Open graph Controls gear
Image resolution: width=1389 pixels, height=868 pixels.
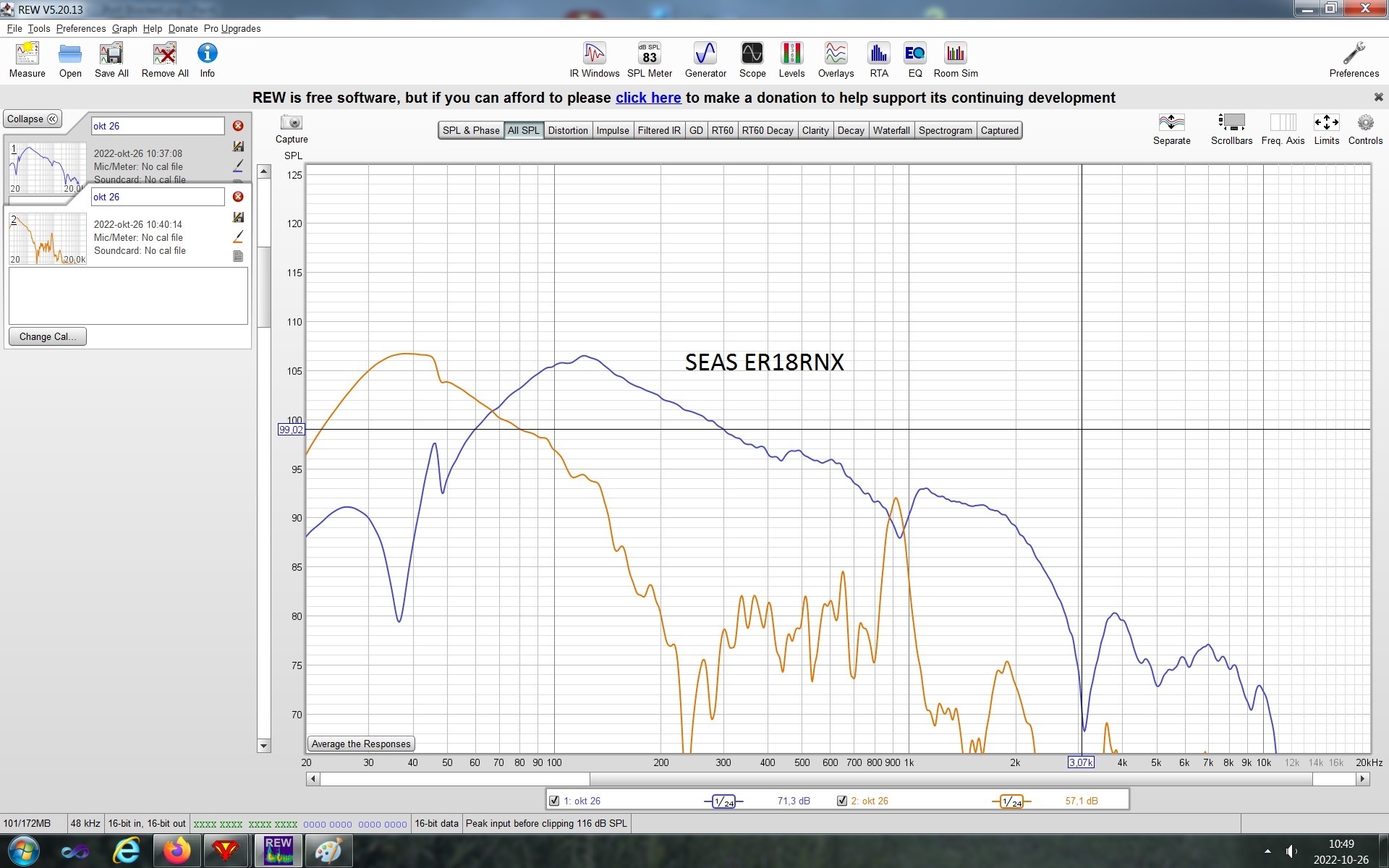pyautogui.click(x=1365, y=129)
